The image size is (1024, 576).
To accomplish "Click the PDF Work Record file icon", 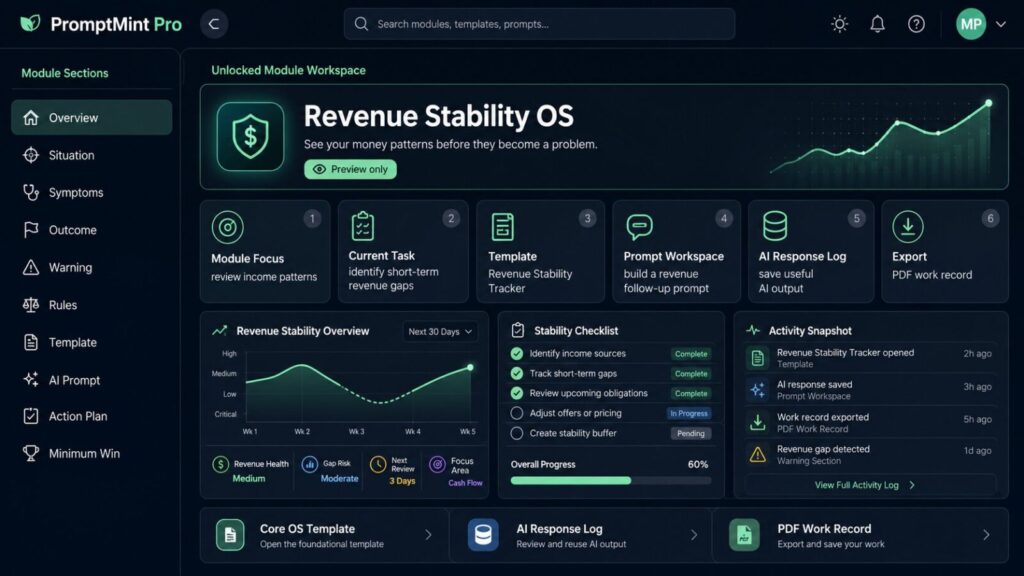I will 744,535.
